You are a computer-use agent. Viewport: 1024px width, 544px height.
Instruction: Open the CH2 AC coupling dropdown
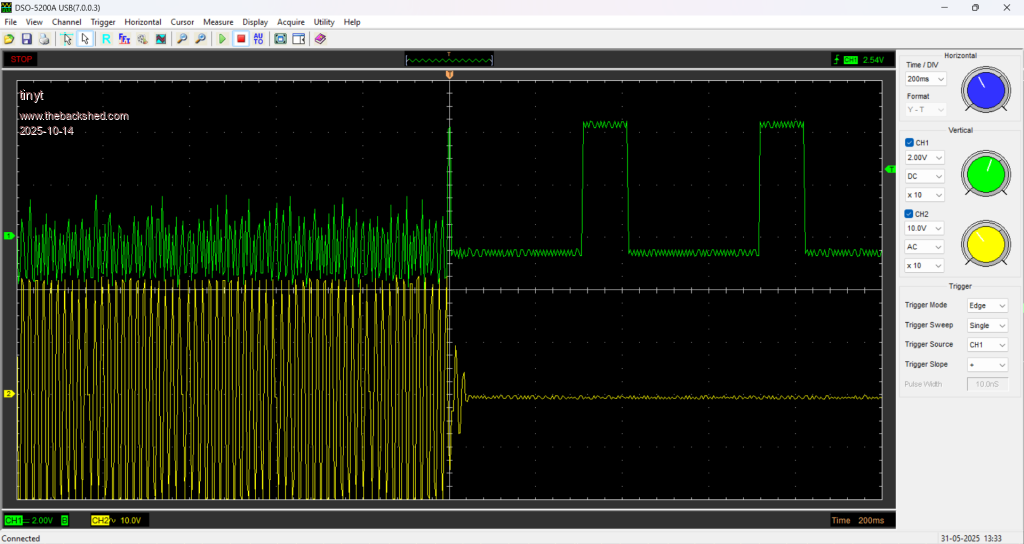click(924, 247)
